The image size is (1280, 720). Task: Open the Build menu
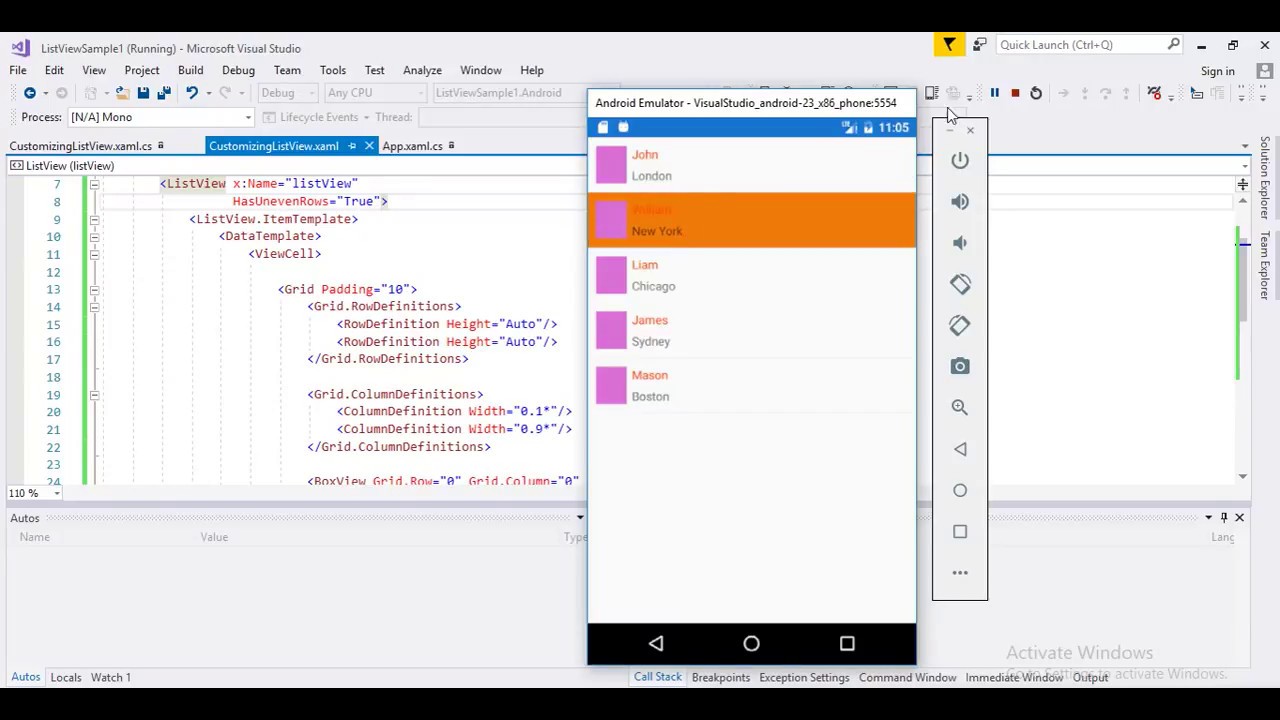pos(190,71)
